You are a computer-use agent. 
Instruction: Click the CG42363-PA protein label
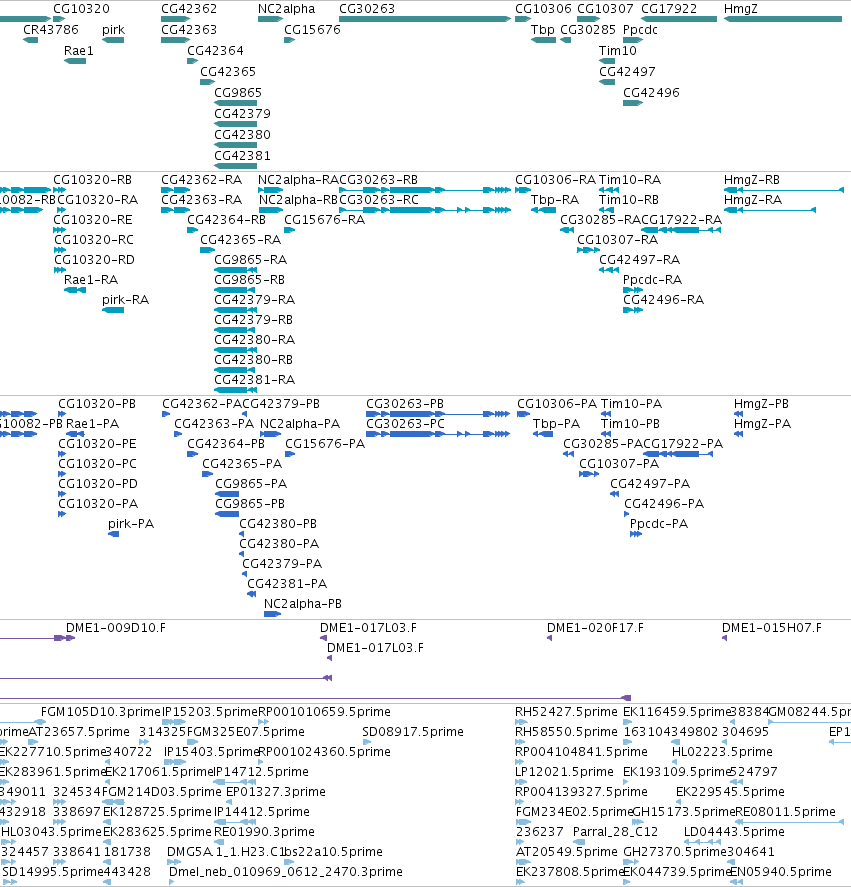[214, 424]
